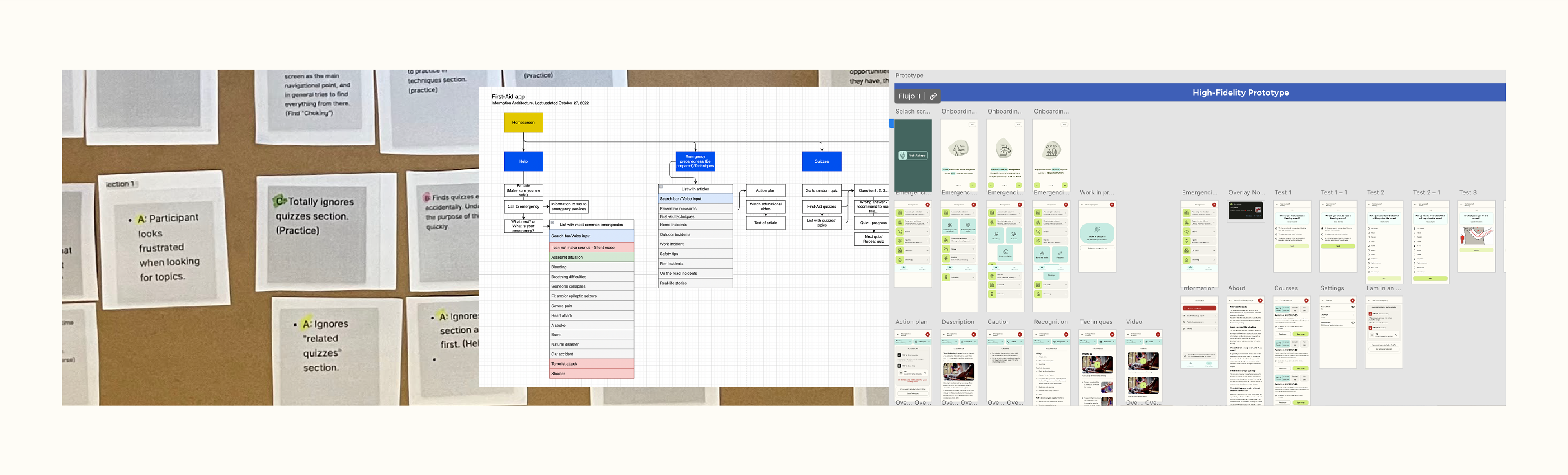Image resolution: width=1568 pixels, height=475 pixels.
Task: Open the Prototype page label
Action: (909, 76)
